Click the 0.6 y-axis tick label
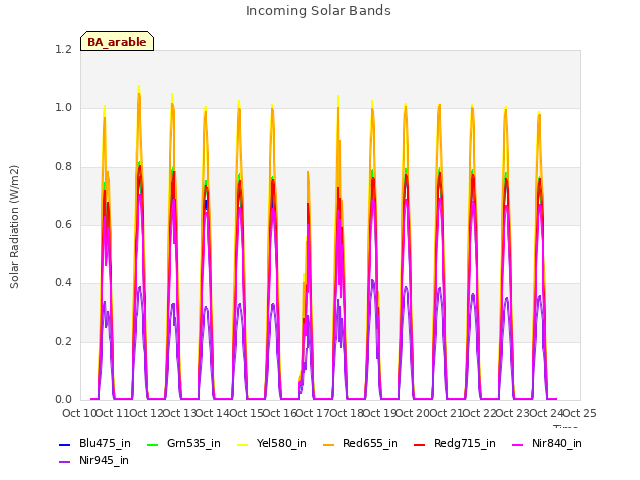Screen dimensions: 640x480 pos(63,224)
